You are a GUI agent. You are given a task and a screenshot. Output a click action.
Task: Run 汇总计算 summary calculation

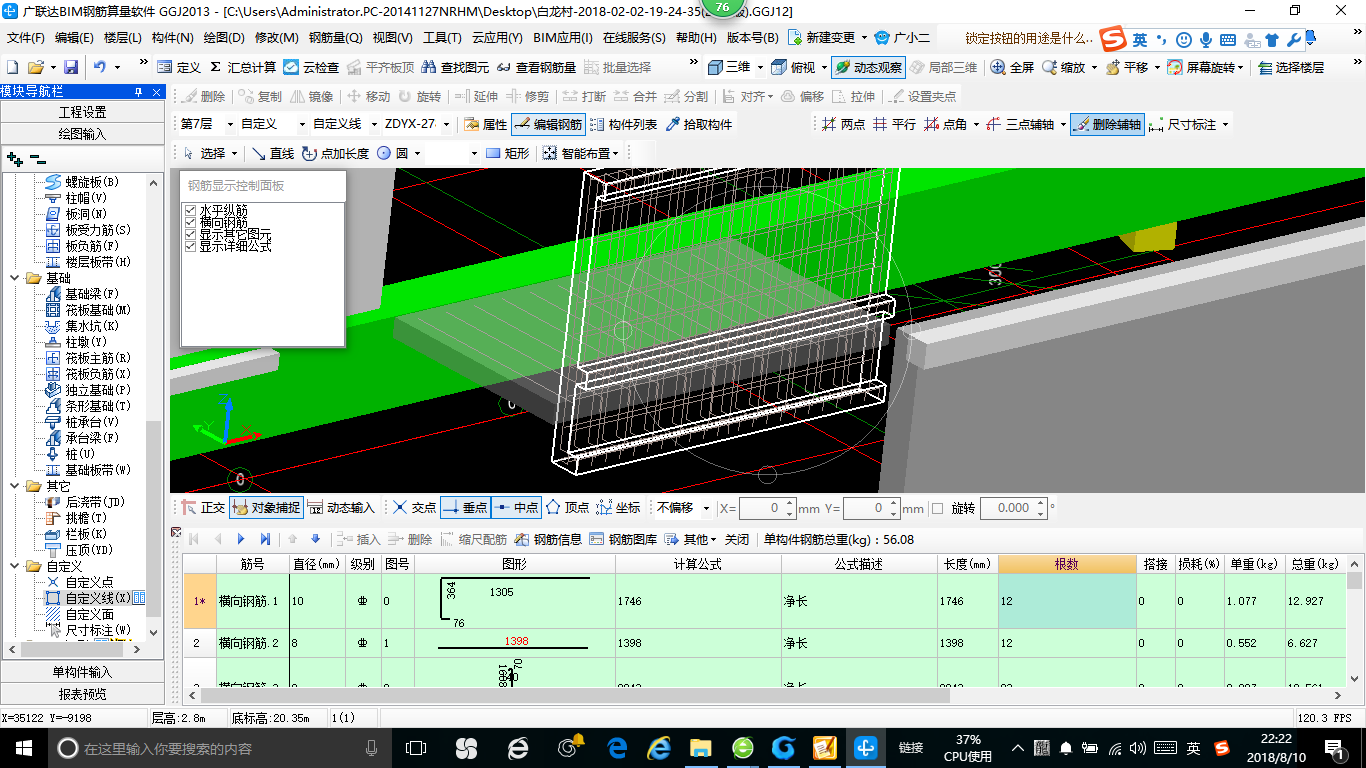click(243, 67)
